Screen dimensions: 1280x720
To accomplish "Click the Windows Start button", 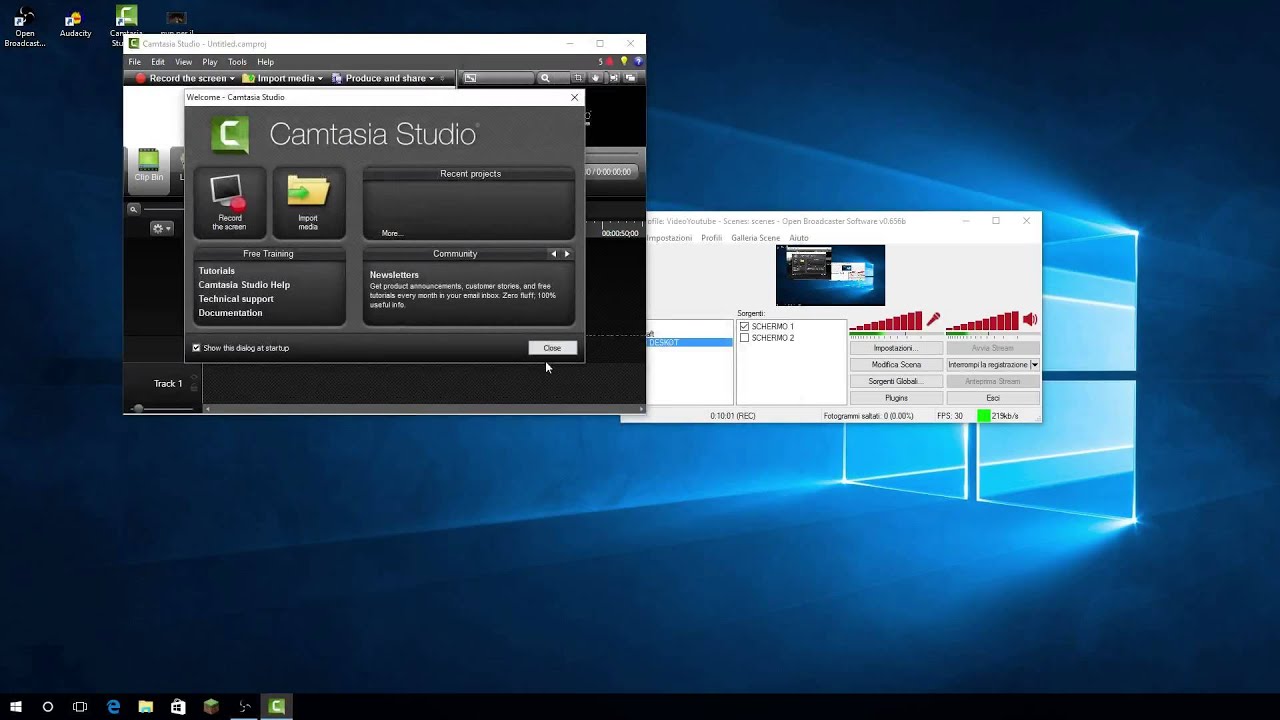I will (x=16, y=707).
